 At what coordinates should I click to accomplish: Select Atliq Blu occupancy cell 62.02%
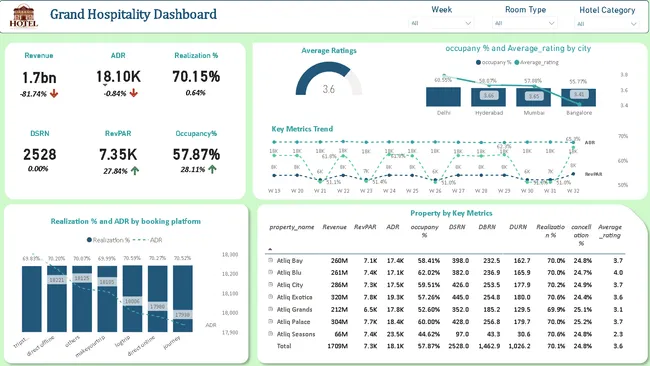(429, 272)
